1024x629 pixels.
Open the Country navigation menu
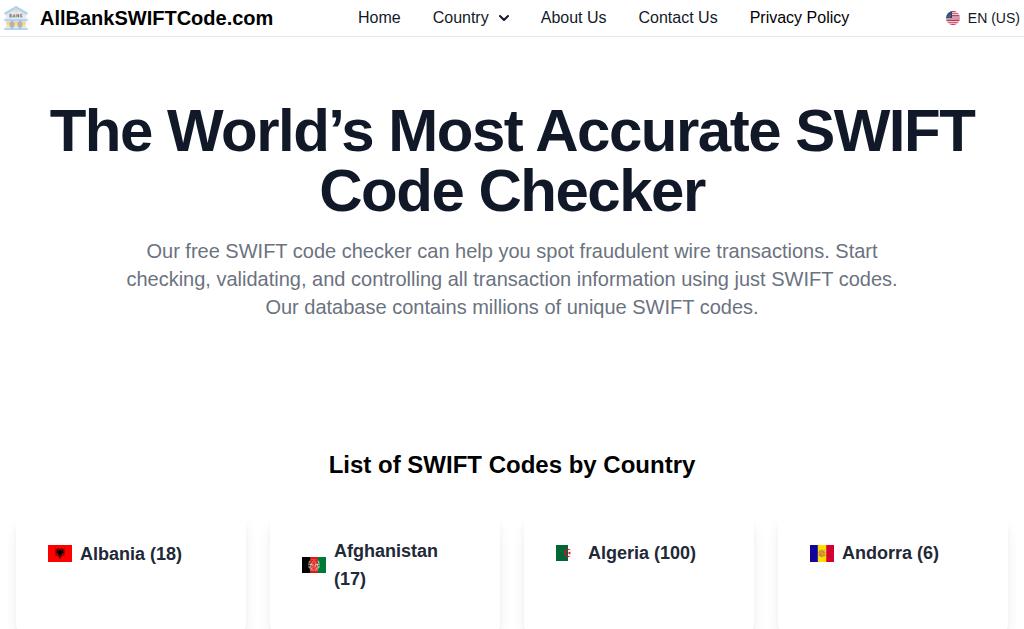tap(461, 18)
